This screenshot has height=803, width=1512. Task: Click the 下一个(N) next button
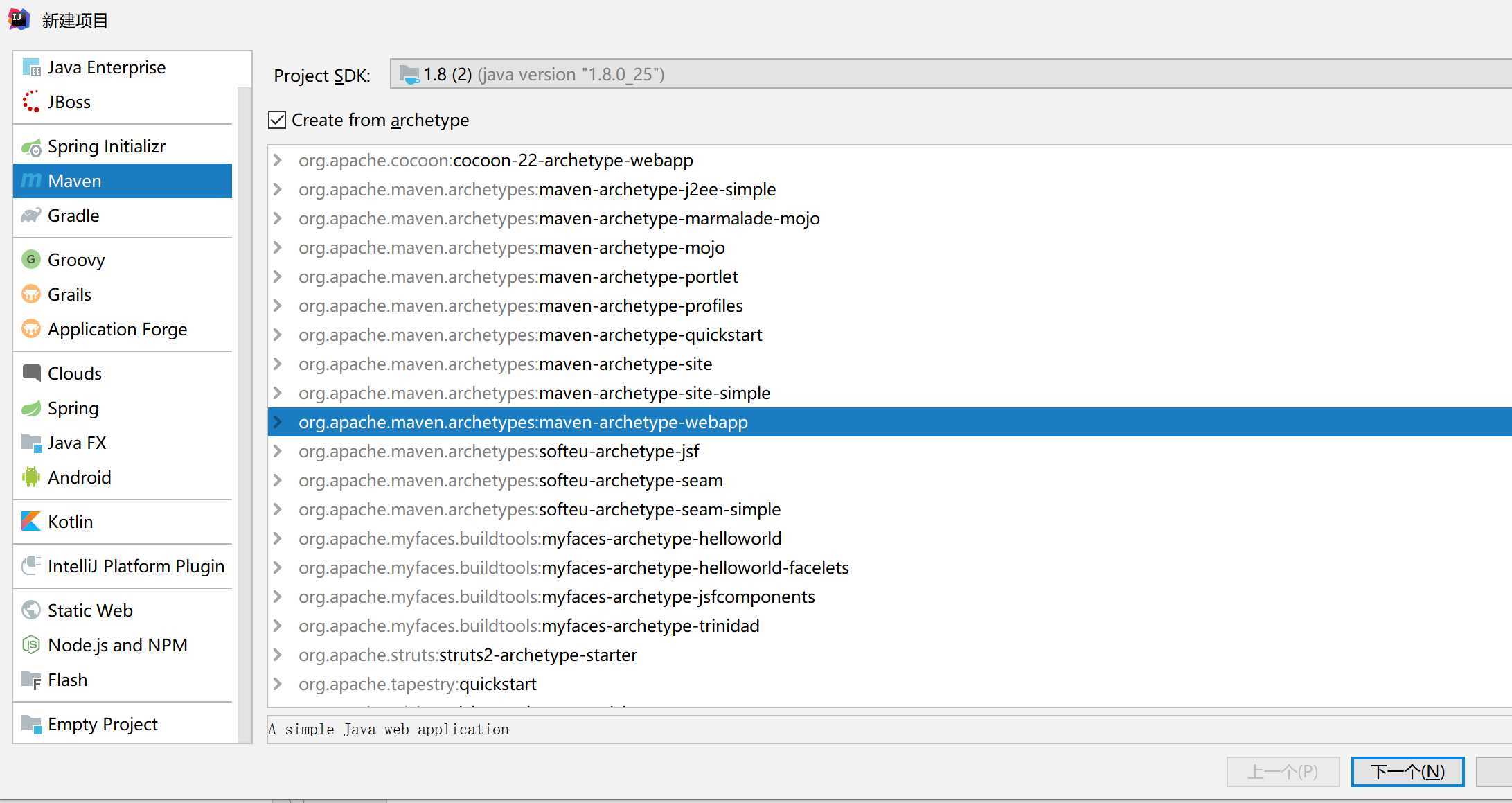1407,772
